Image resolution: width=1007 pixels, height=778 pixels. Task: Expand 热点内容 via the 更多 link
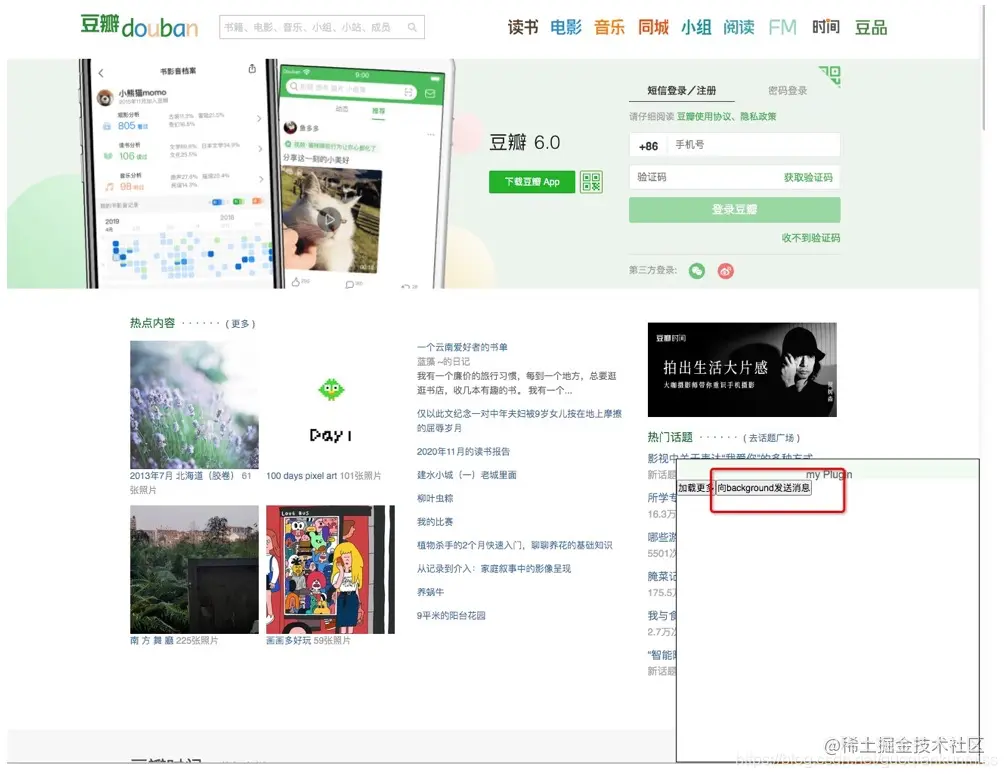[x=237, y=322]
